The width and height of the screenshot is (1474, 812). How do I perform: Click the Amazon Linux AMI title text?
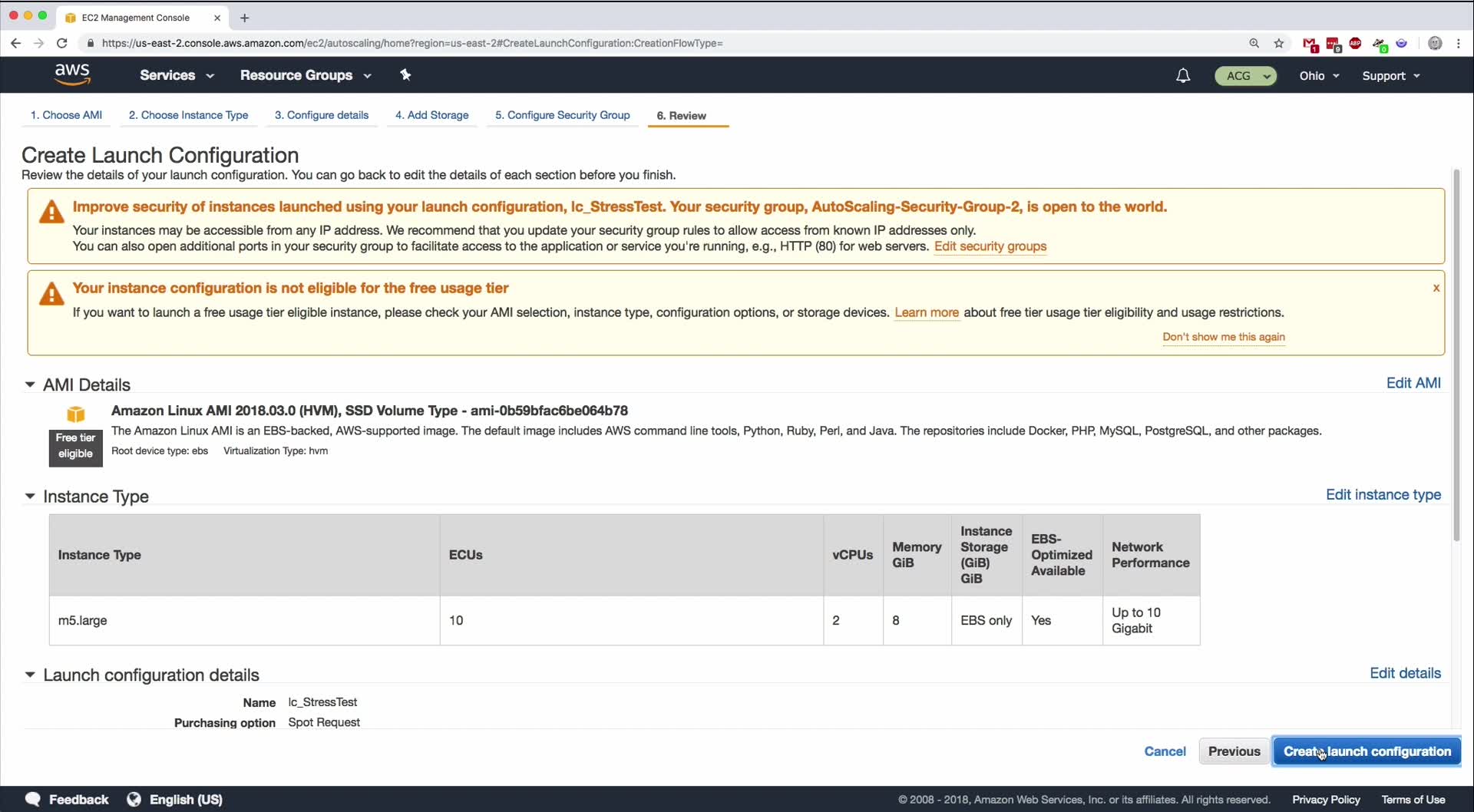(369, 411)
